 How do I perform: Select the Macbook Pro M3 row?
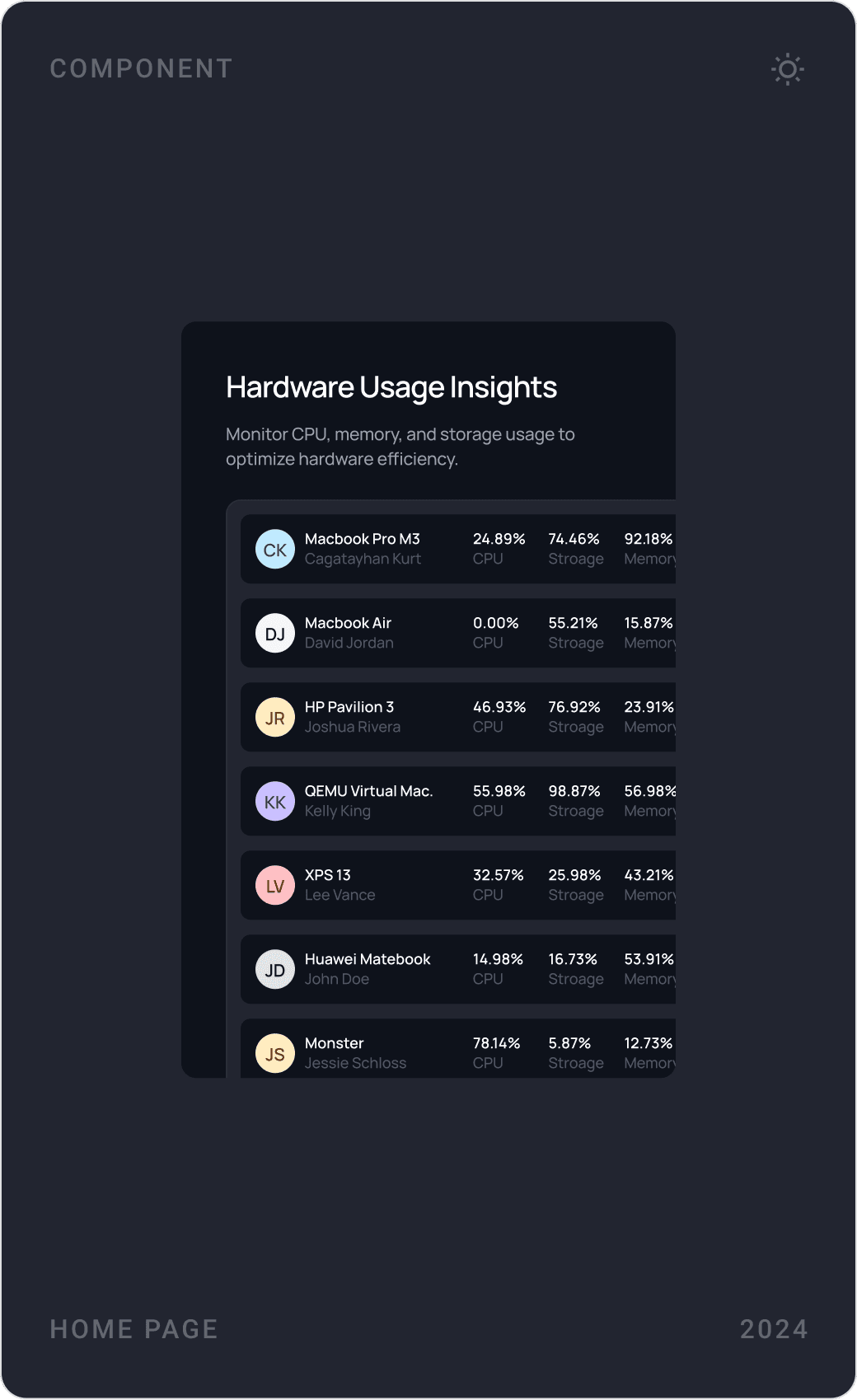click(453, 549)
